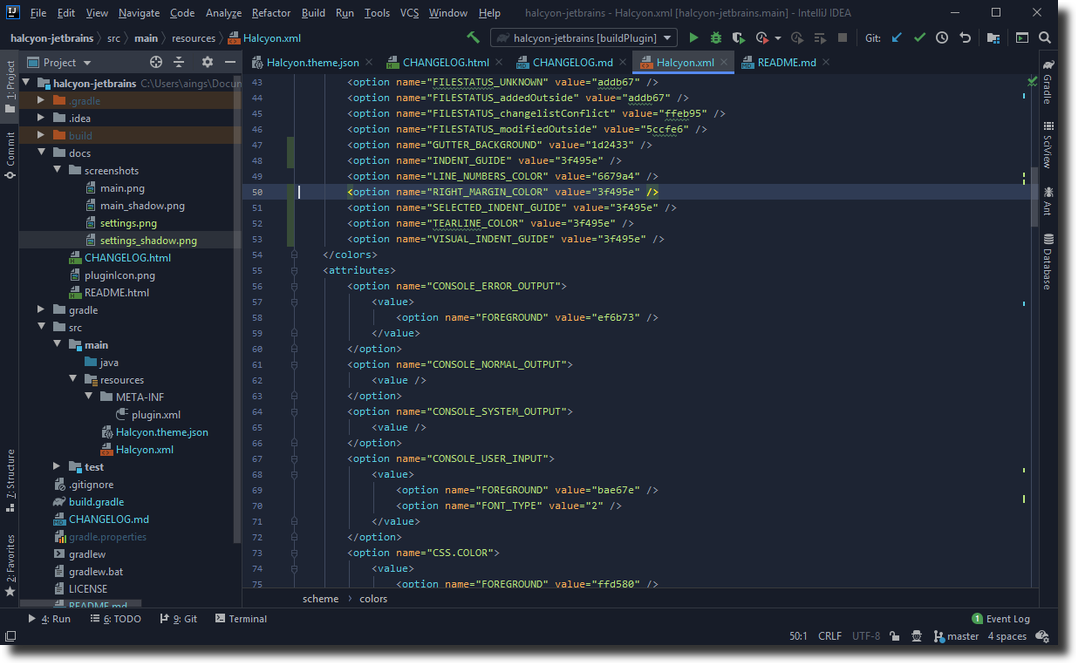Collapse all with Project panel collapse icon

coord(179,62)
